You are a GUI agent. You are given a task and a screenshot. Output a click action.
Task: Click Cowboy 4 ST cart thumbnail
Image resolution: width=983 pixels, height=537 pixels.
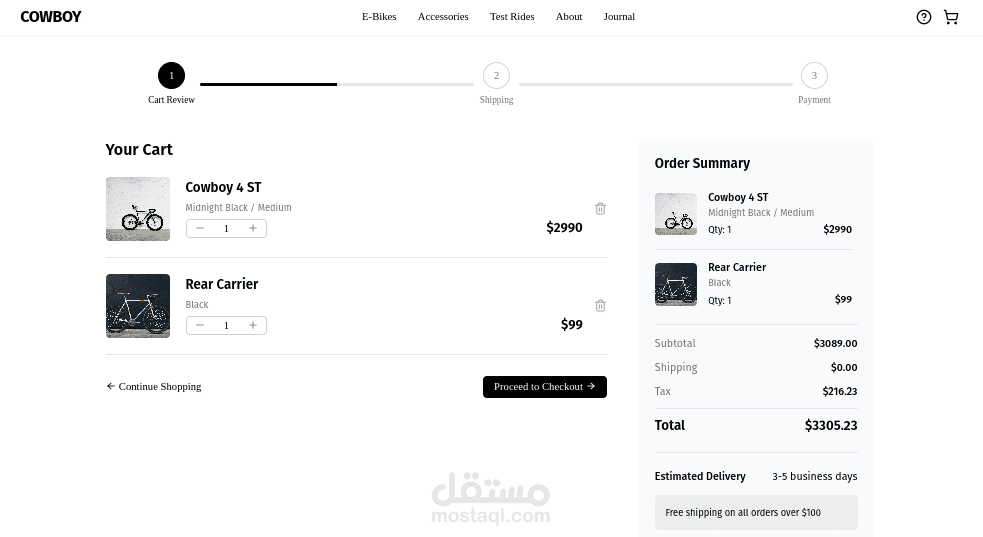point(138,209)
